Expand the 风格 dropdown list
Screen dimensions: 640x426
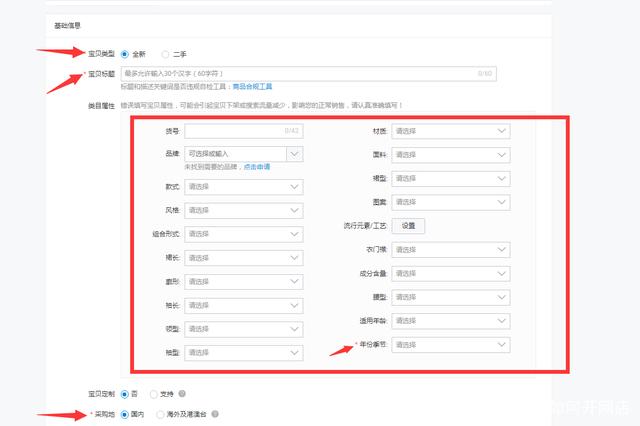(x=243, y=211)
